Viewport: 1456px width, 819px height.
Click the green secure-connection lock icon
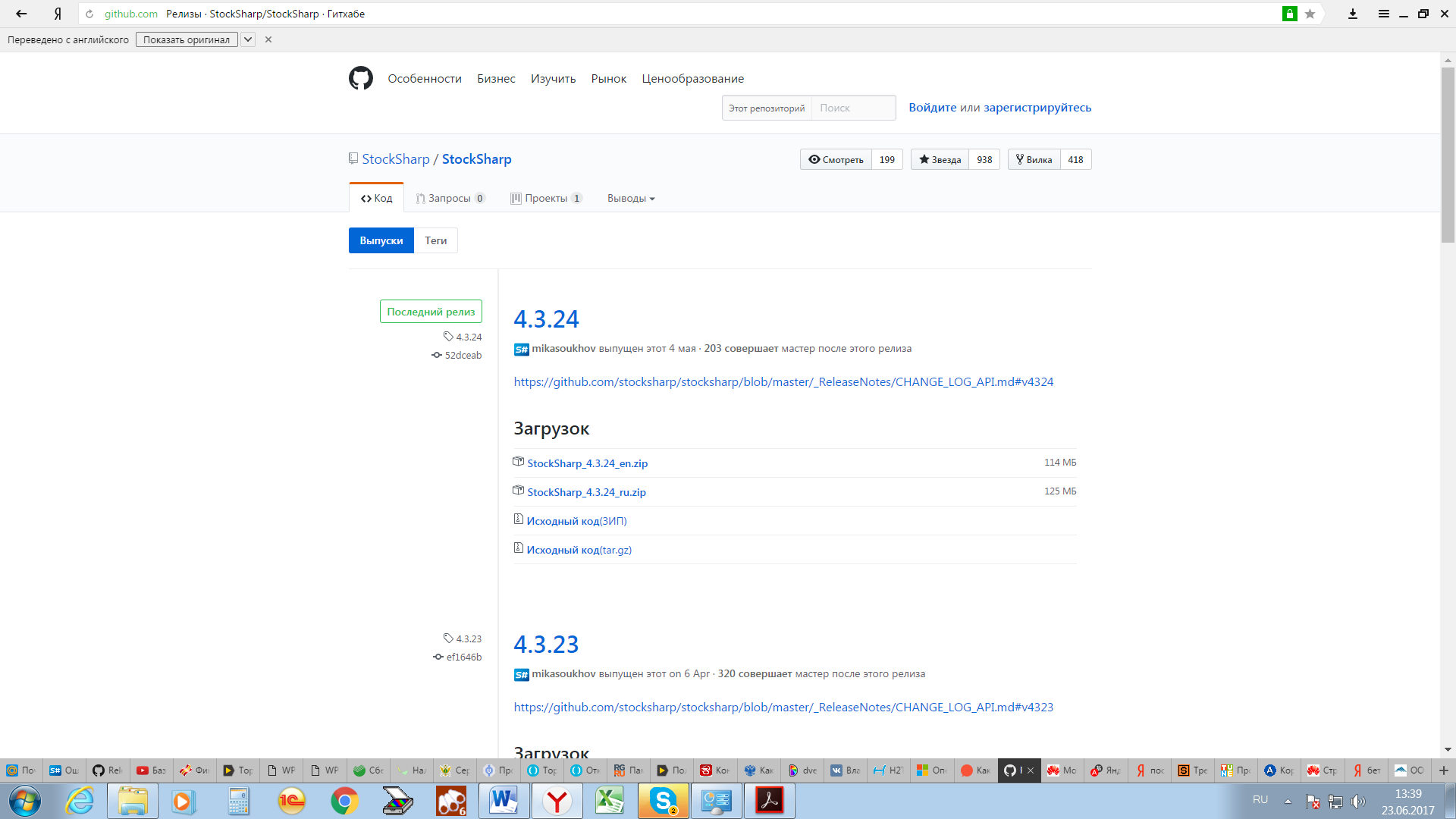tap(1289, 14)
